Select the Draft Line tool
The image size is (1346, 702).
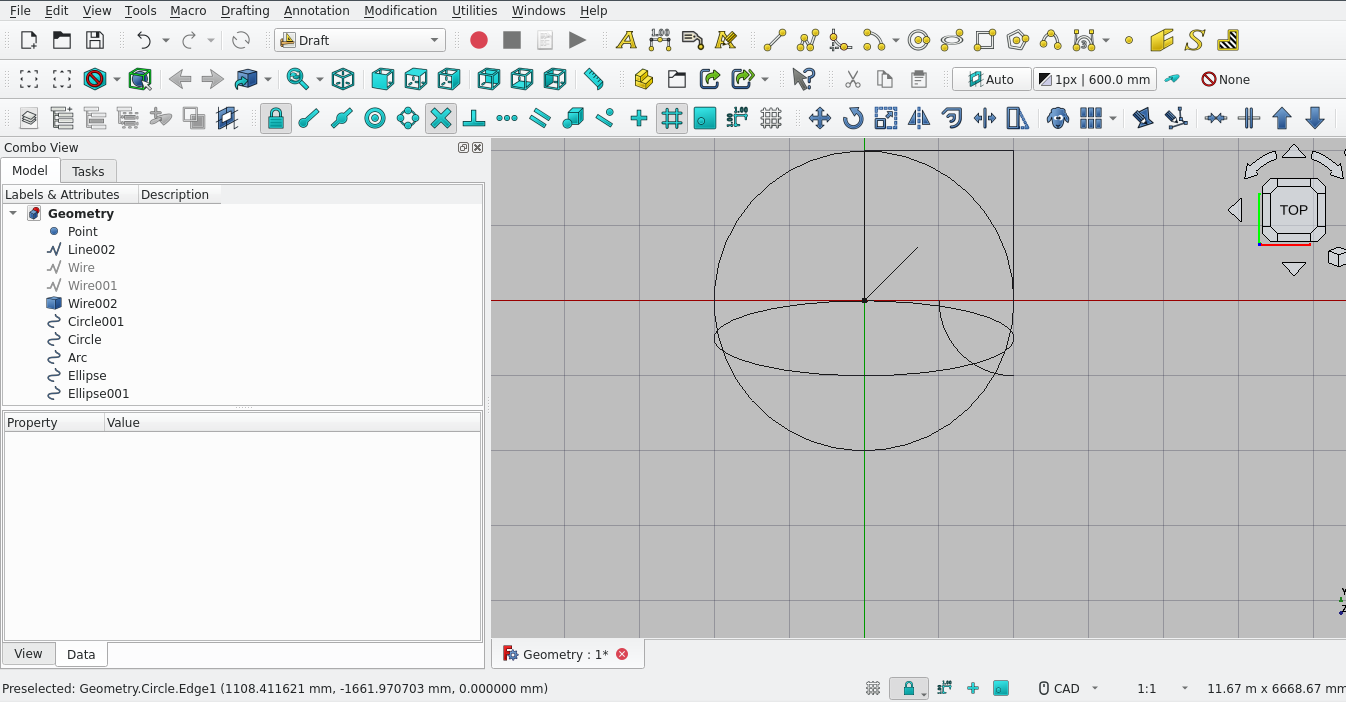coord(775,40)
